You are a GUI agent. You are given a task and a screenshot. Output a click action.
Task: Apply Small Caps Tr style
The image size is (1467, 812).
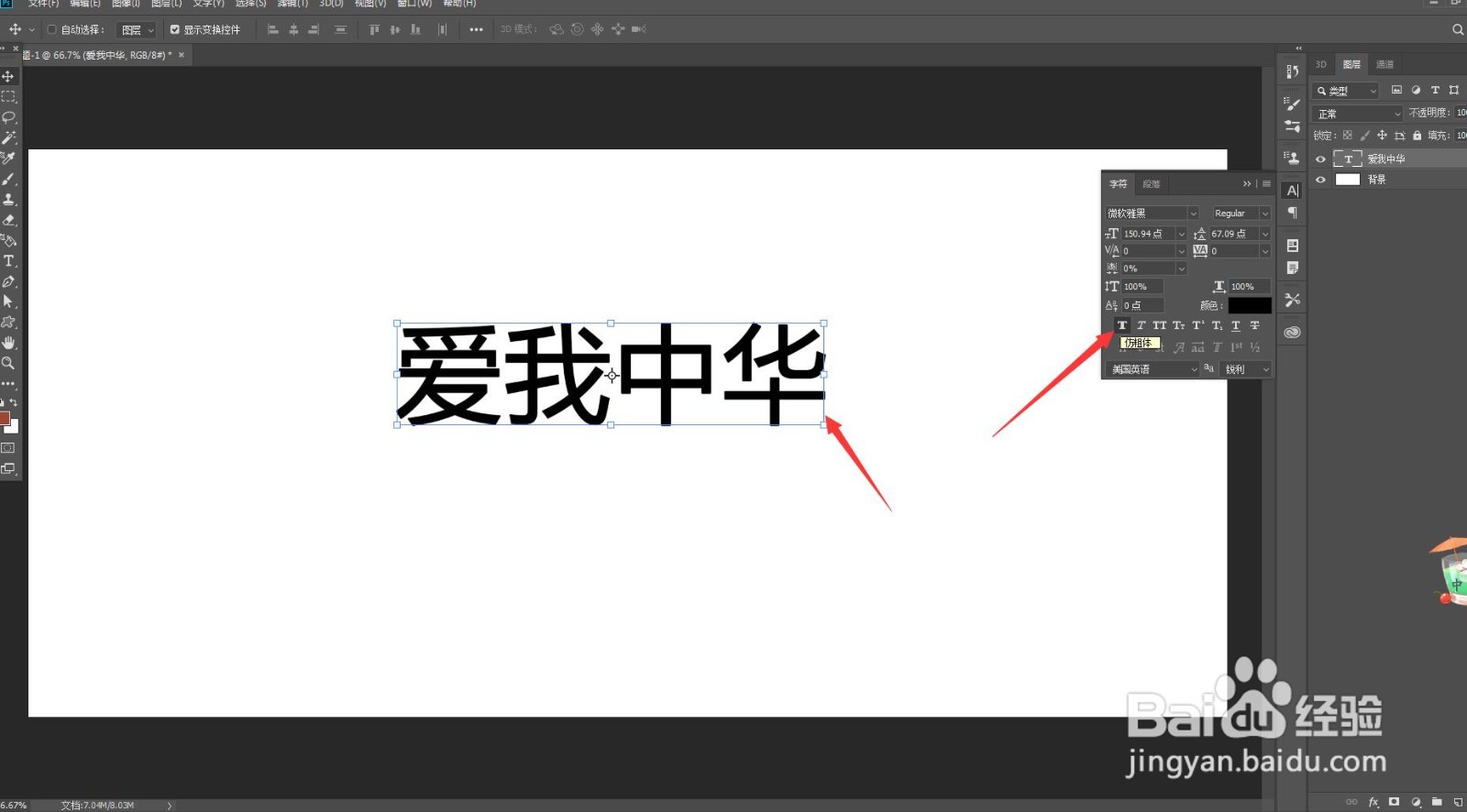click(1179, 325)
